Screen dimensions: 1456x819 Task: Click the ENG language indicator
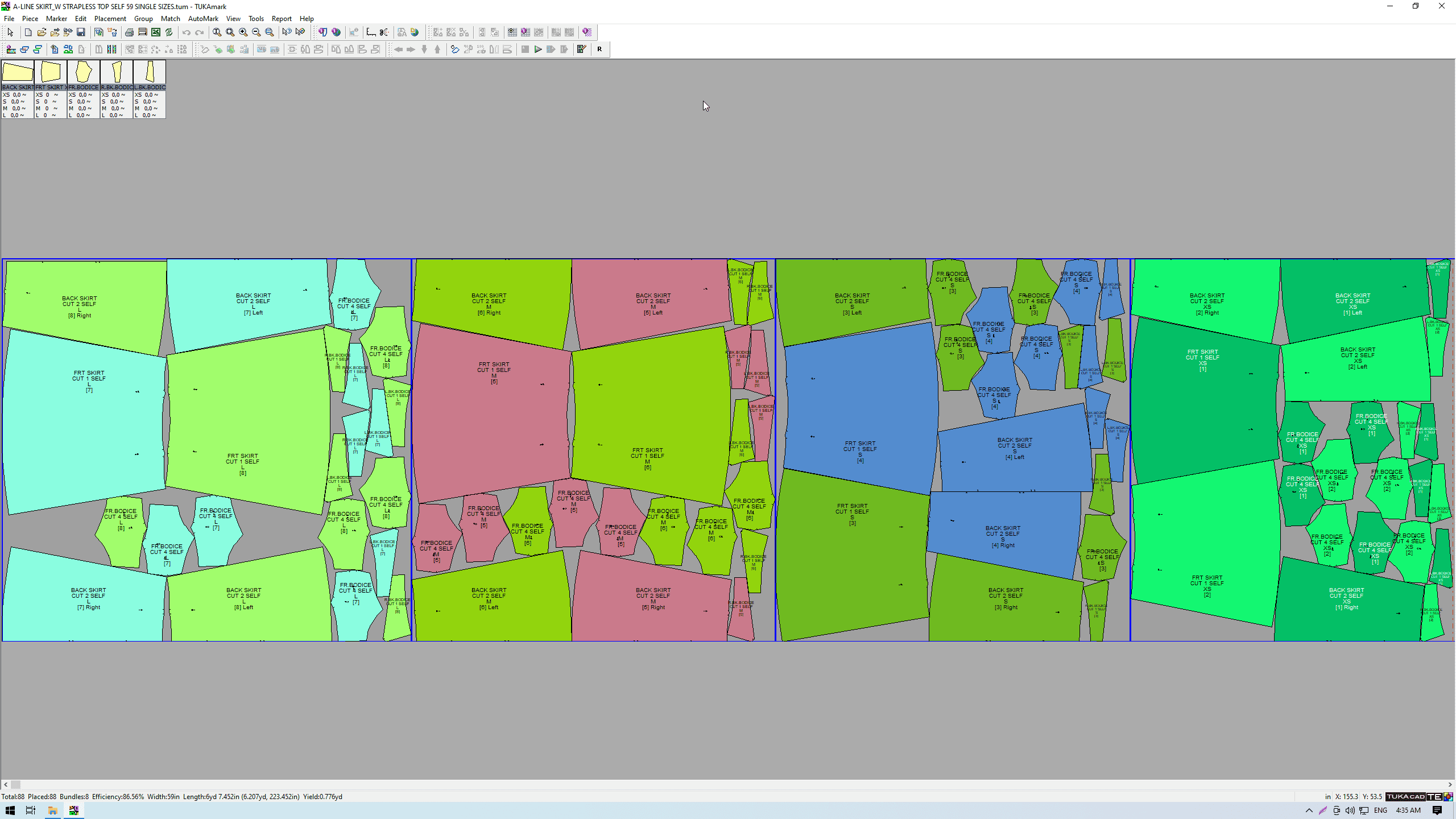coord(1380,810)
